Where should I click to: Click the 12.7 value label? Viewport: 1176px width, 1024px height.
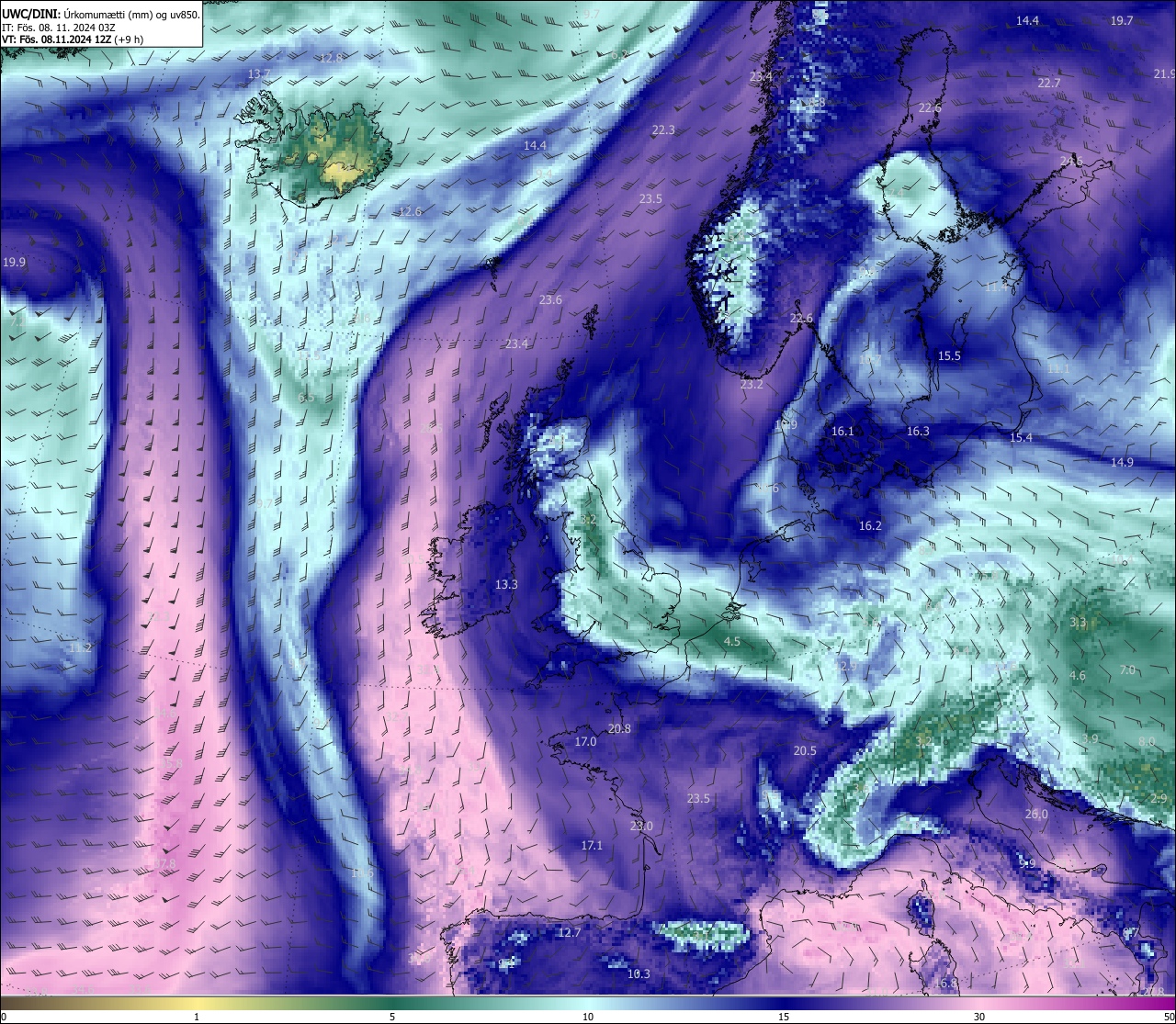(570, 932)
